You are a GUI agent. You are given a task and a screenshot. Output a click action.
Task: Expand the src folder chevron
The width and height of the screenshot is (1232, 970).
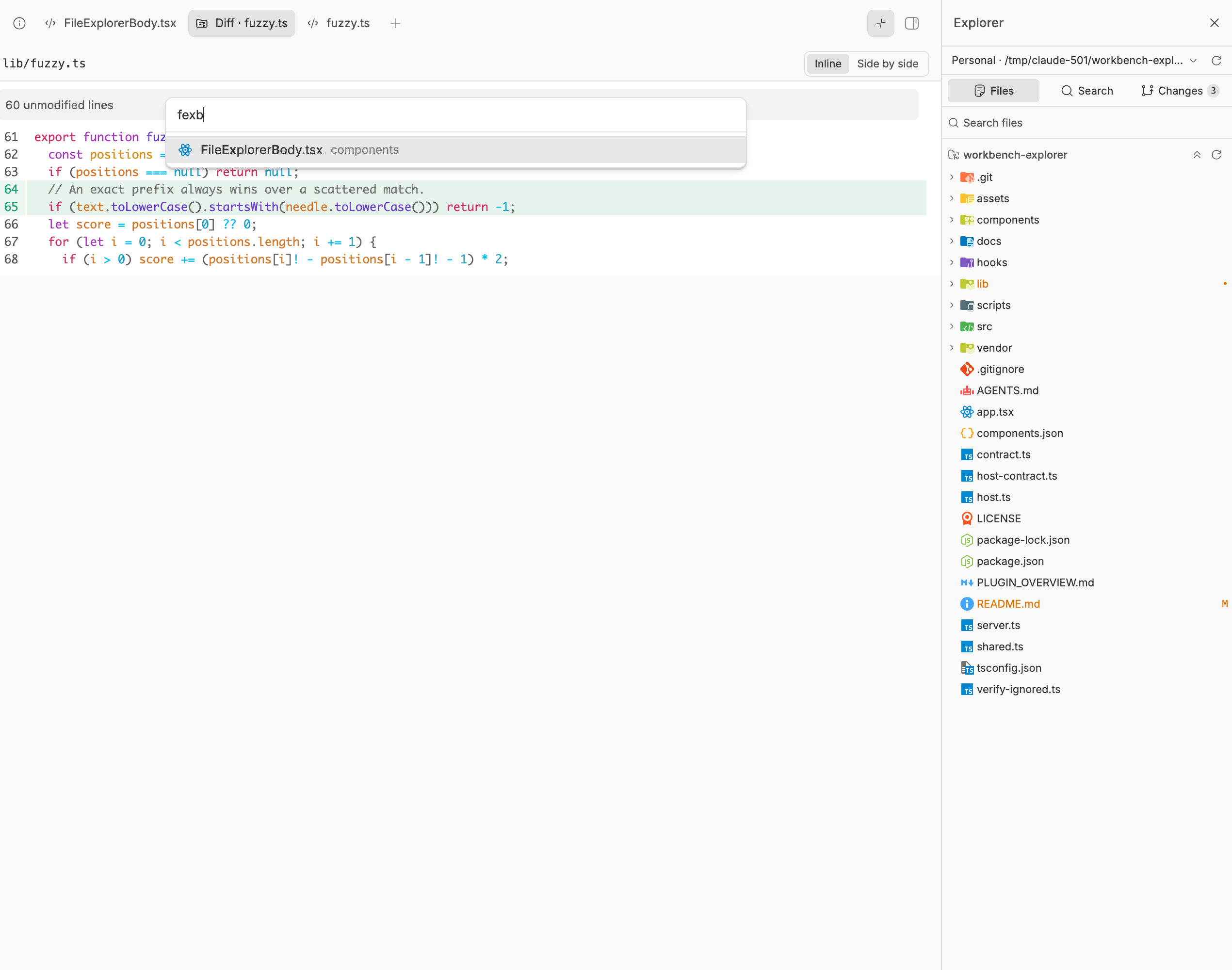[952, 326]
